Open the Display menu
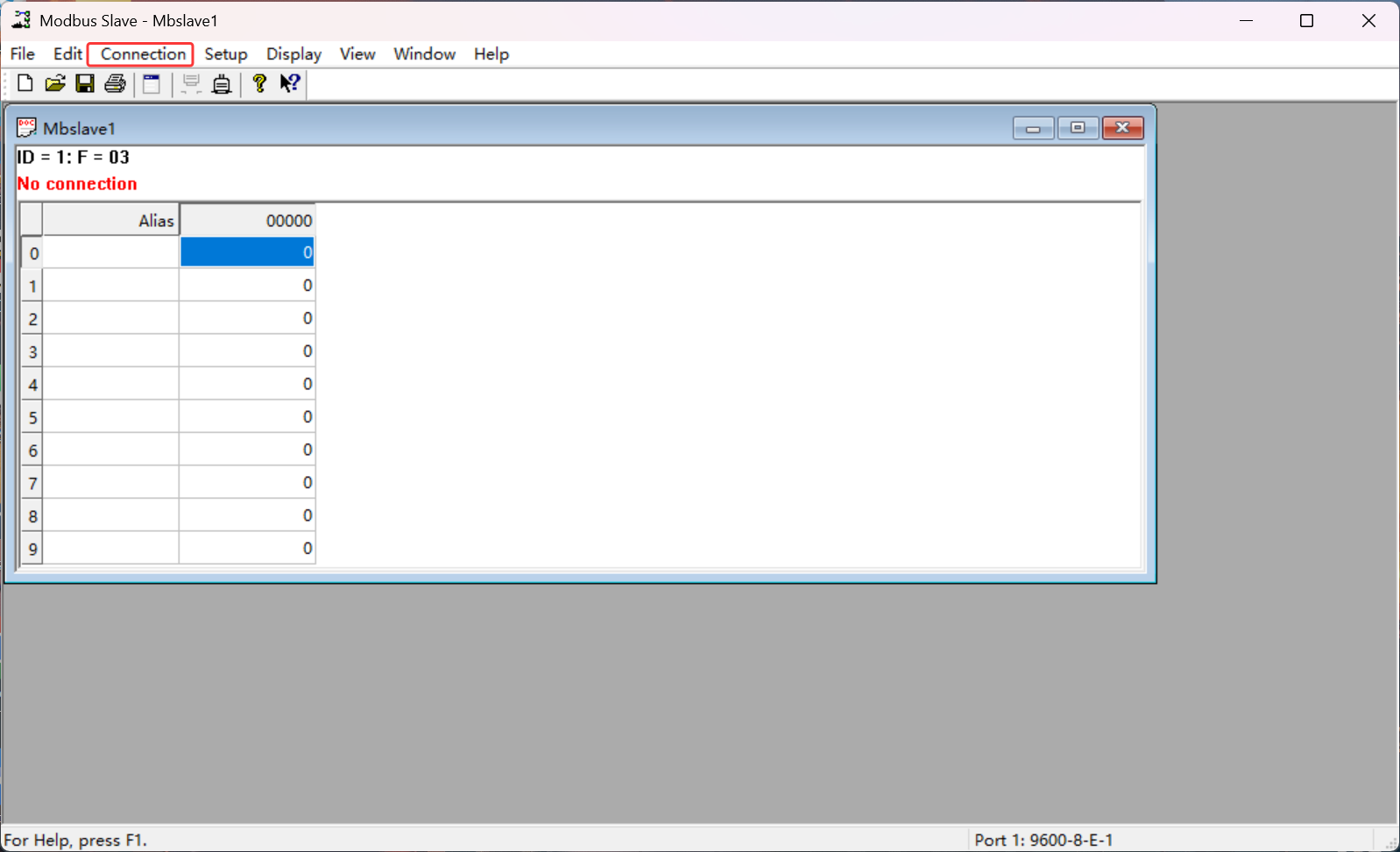The height and width of the screenshot is (852, 1400). point(293,54)
